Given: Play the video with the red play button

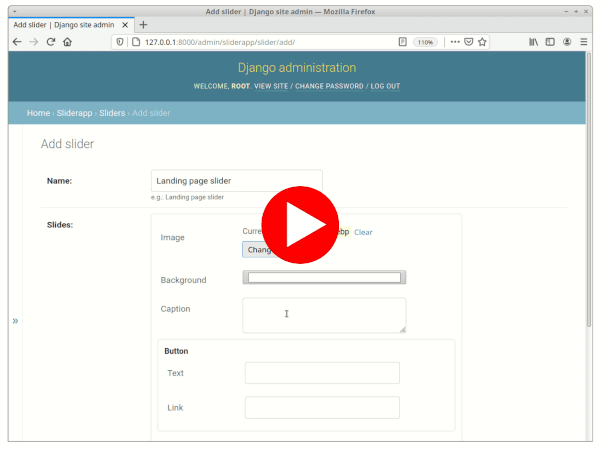Looking at the screenshot, I should click(300, 225).
